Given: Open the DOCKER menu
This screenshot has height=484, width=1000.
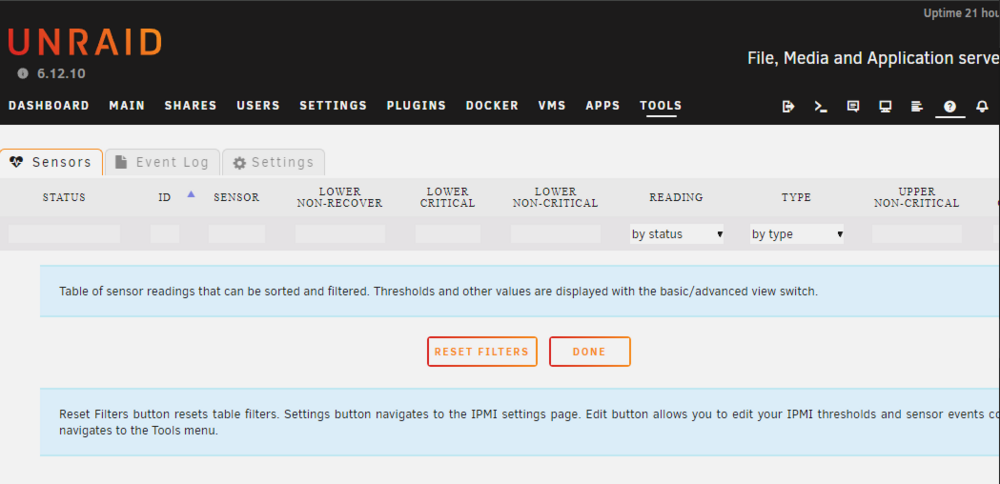Looking at the screenshot, I should [x=492, y=106].
